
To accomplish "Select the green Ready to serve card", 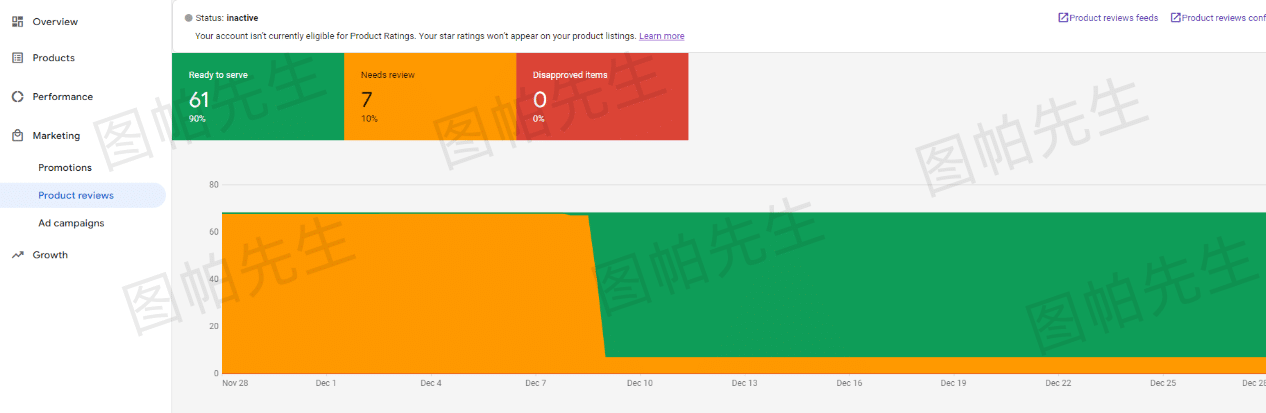I will [258, 97].
